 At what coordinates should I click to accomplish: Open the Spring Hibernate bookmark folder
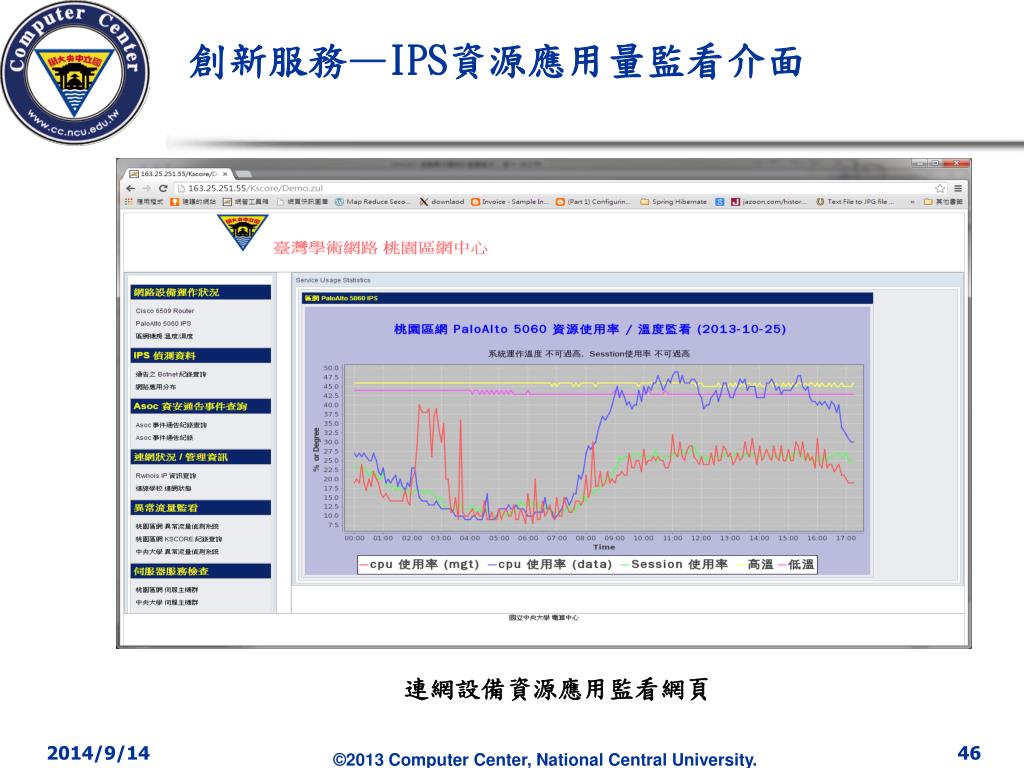click(673, 202)
